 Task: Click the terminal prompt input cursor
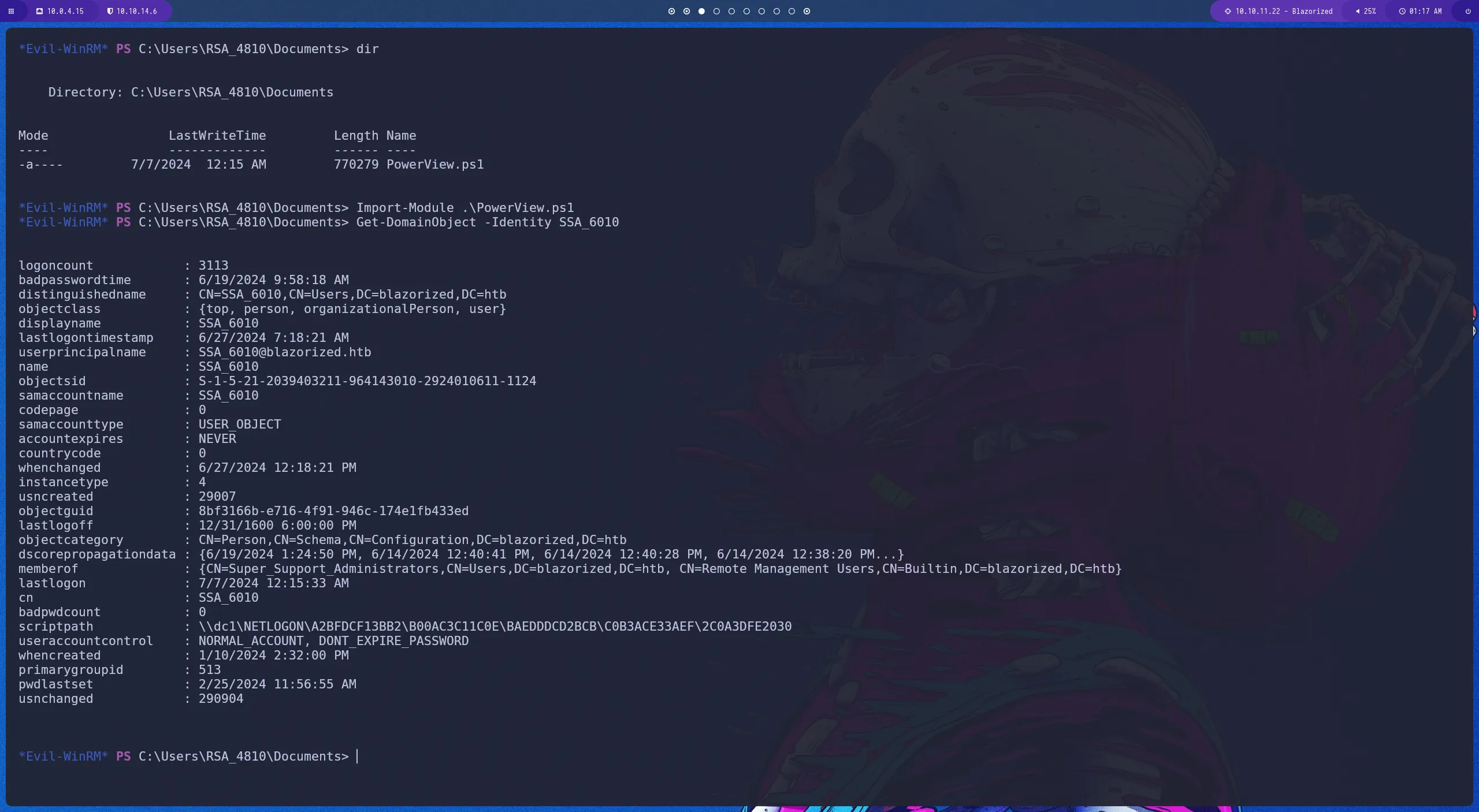click(358, 757)
